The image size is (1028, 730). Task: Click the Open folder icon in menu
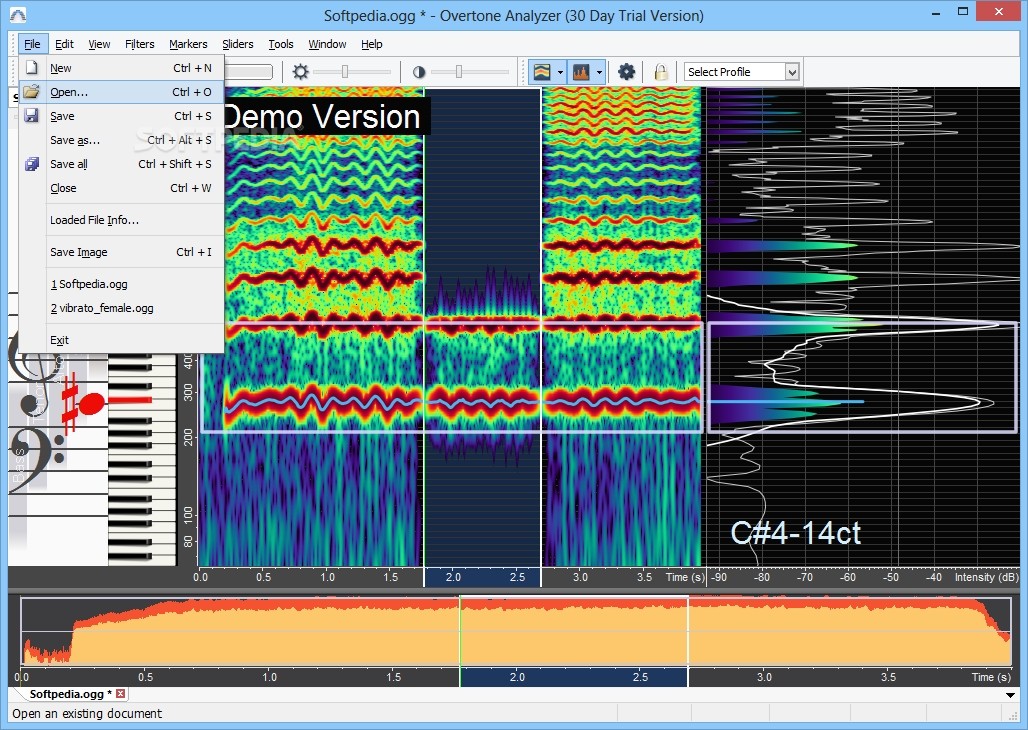(x=31, y=92)
